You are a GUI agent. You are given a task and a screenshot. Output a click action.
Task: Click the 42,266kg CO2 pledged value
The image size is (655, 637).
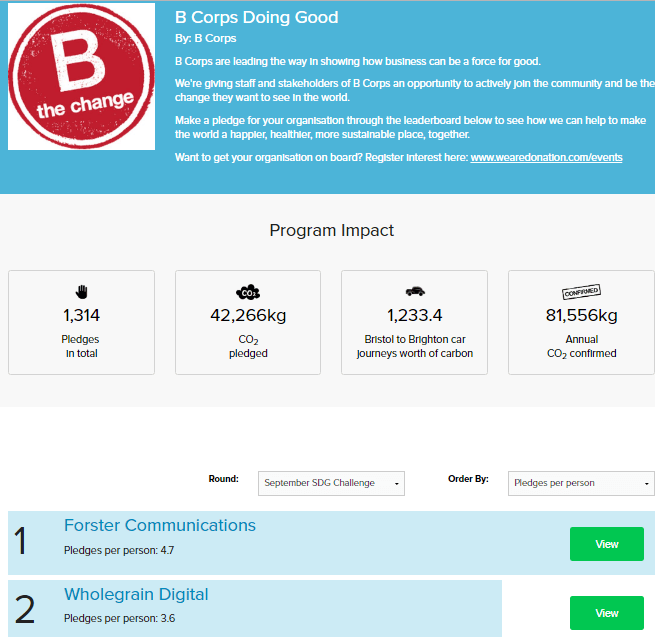click(x=248, y=315)
